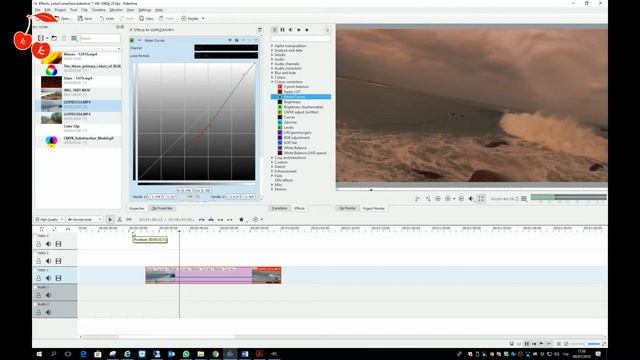Click the Render button in toolbar

(190, 18)
